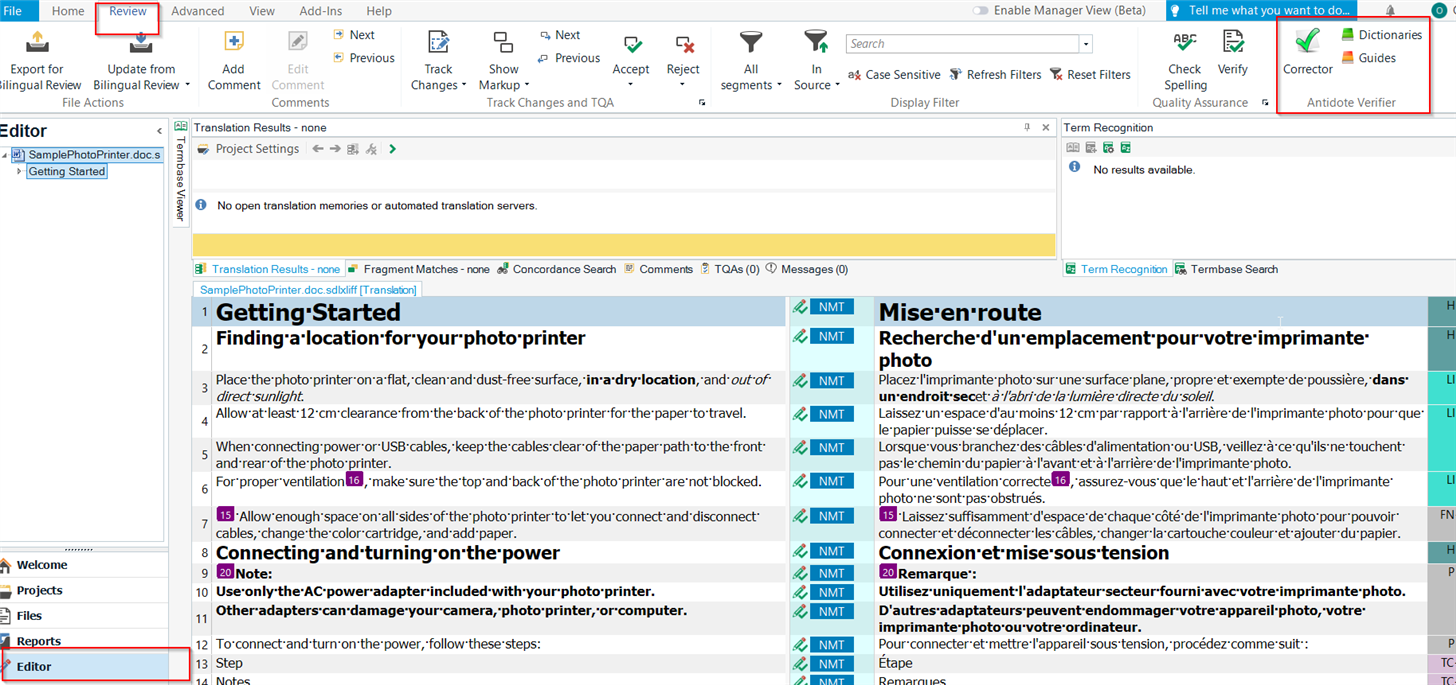The width and height of the screenshot is (1456, 685).
Task: Expand Getting Started tree node
Action: pos(18,172)
